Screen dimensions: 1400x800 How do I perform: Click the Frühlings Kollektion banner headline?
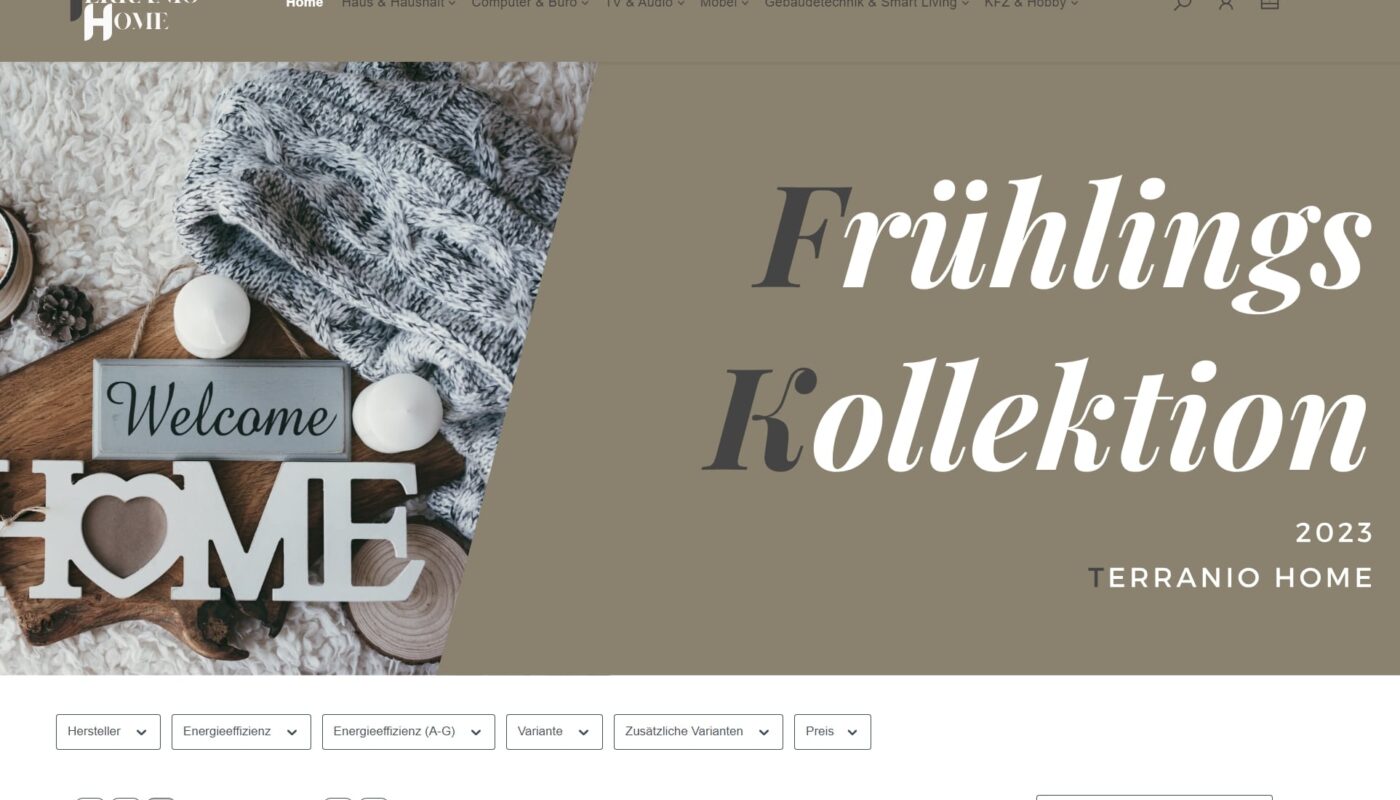pos(1036,327)
